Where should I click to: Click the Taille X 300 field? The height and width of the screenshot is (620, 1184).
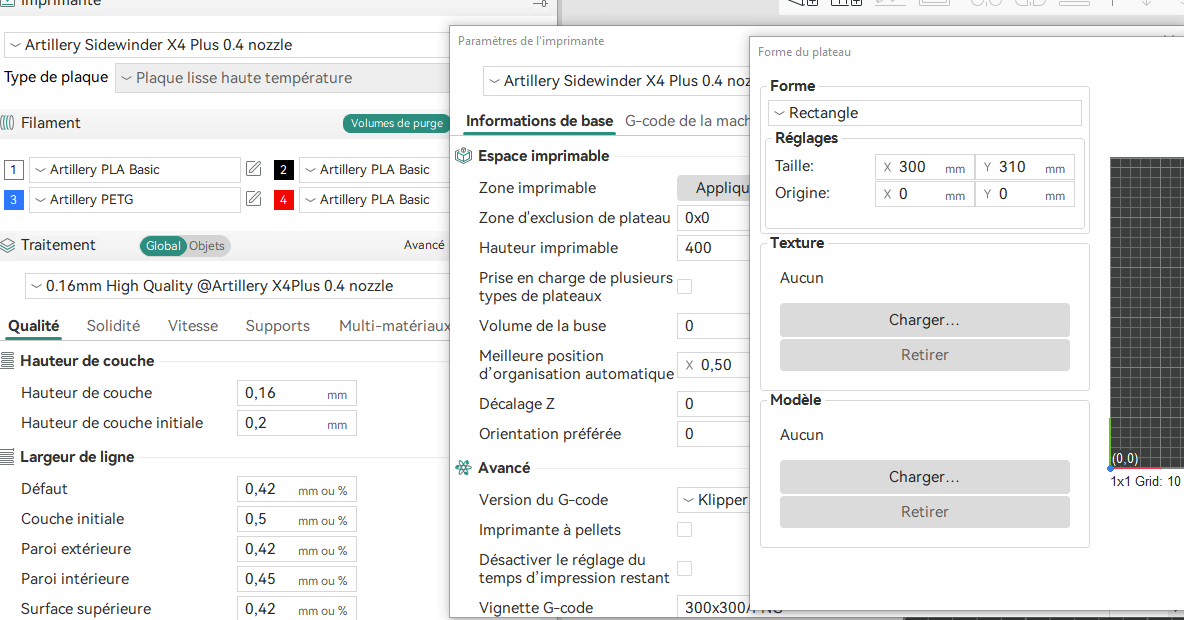pyautogui.click(x=924, y=167)
